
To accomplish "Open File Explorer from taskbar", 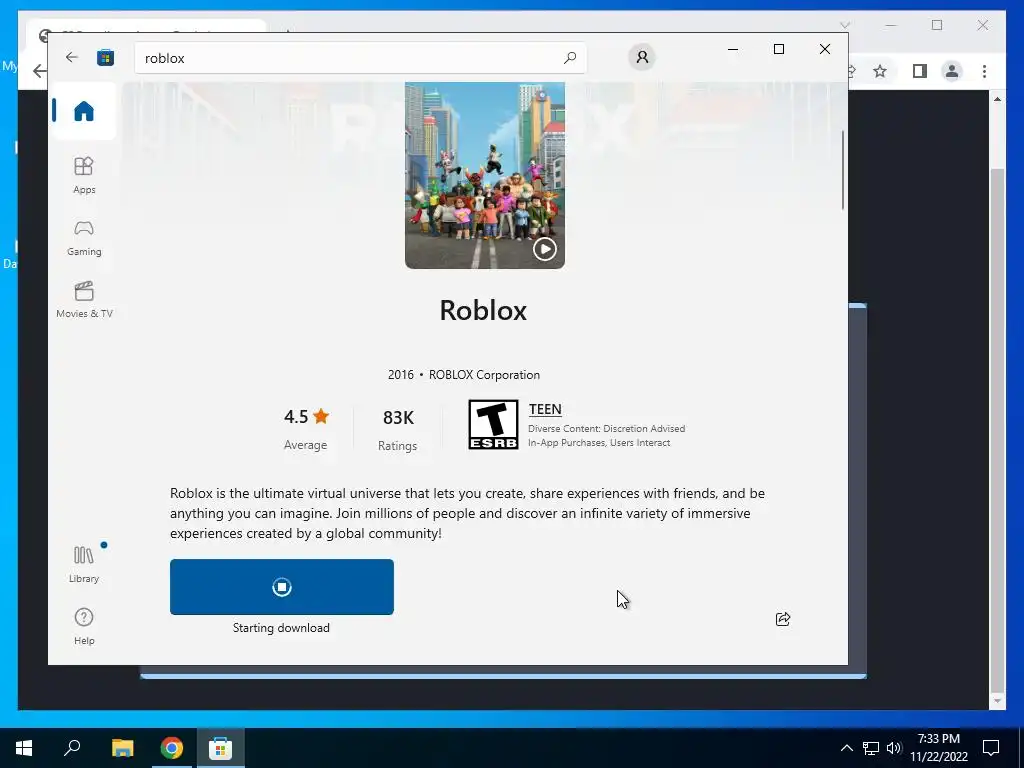I will click(122, 748).
